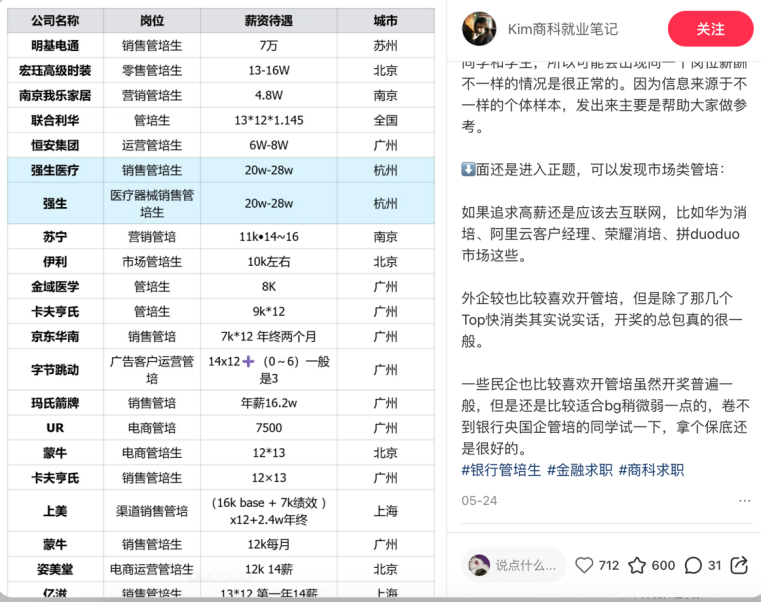Favorite the post with the star icon
Viewport: 761px width, 602px height.
637,565
